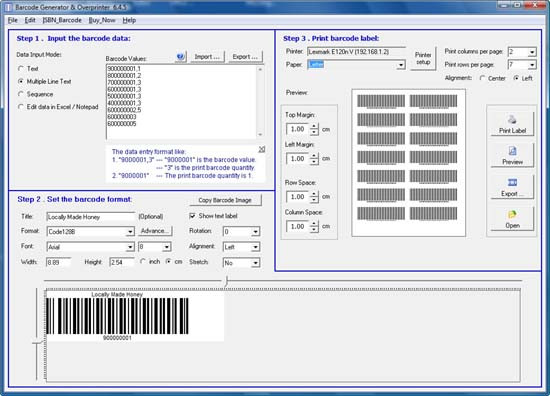Click the vertical ruler slider handle

[x=37, y=343]
